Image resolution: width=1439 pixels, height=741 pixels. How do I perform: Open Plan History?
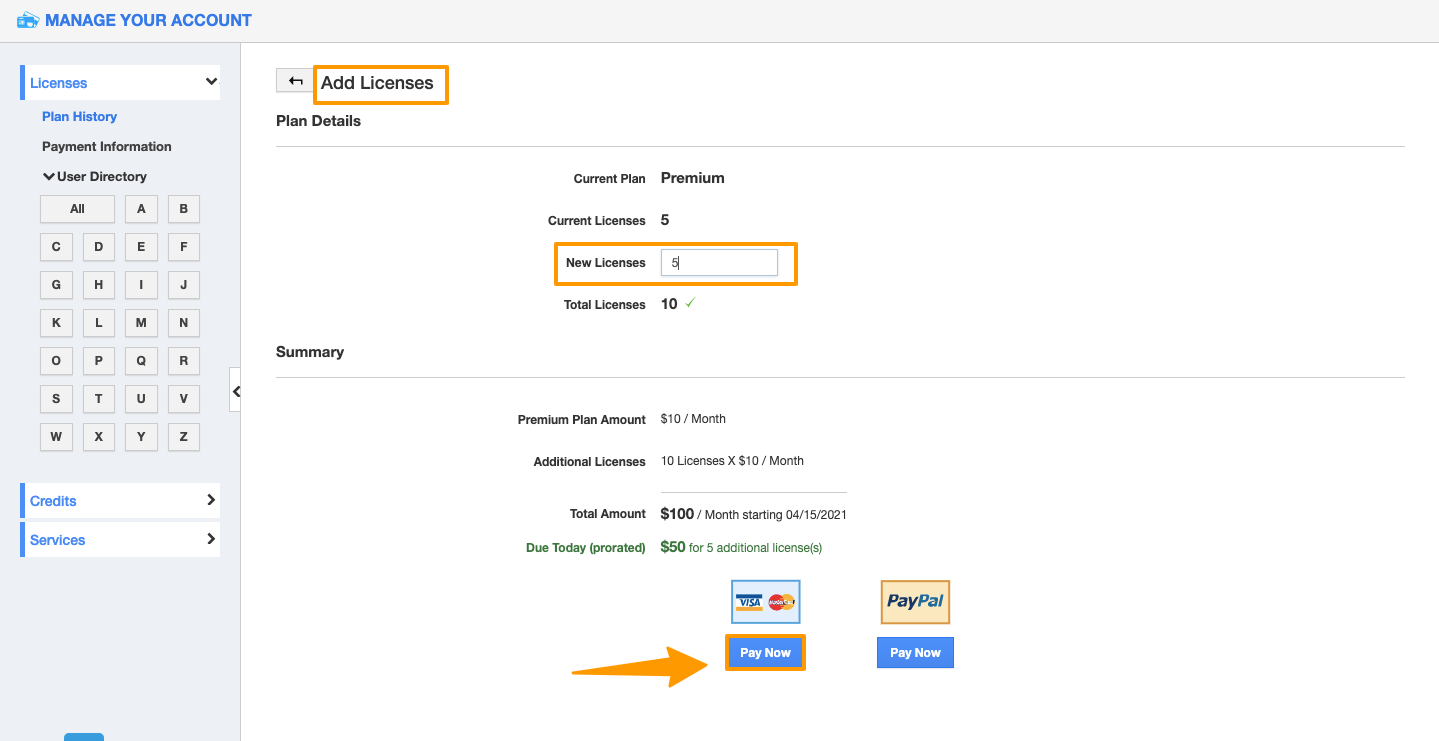point(79,117)
